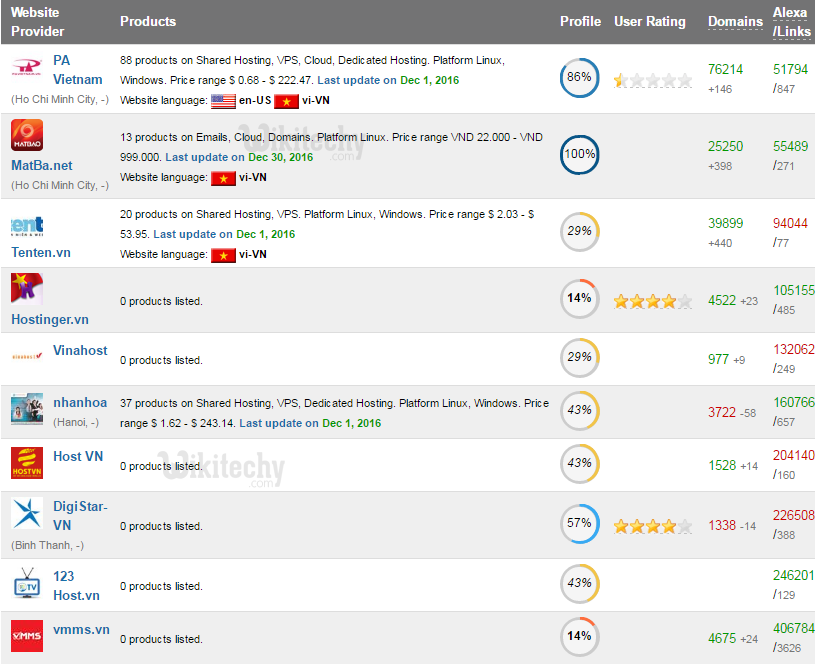The image size is (815, 664).
Task: Click the PA Vietnam logo
Action: click(26, 66)
